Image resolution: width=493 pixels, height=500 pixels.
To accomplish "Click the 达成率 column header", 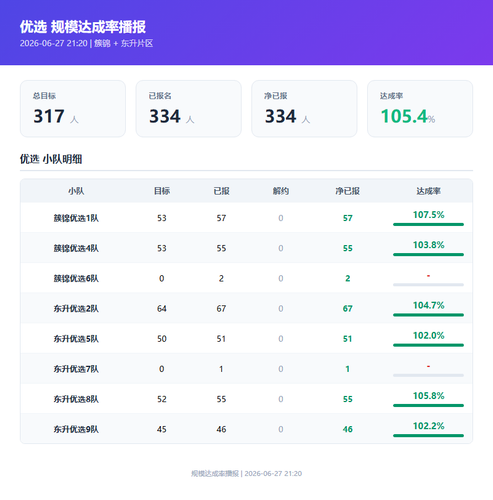I will [428, 191].
